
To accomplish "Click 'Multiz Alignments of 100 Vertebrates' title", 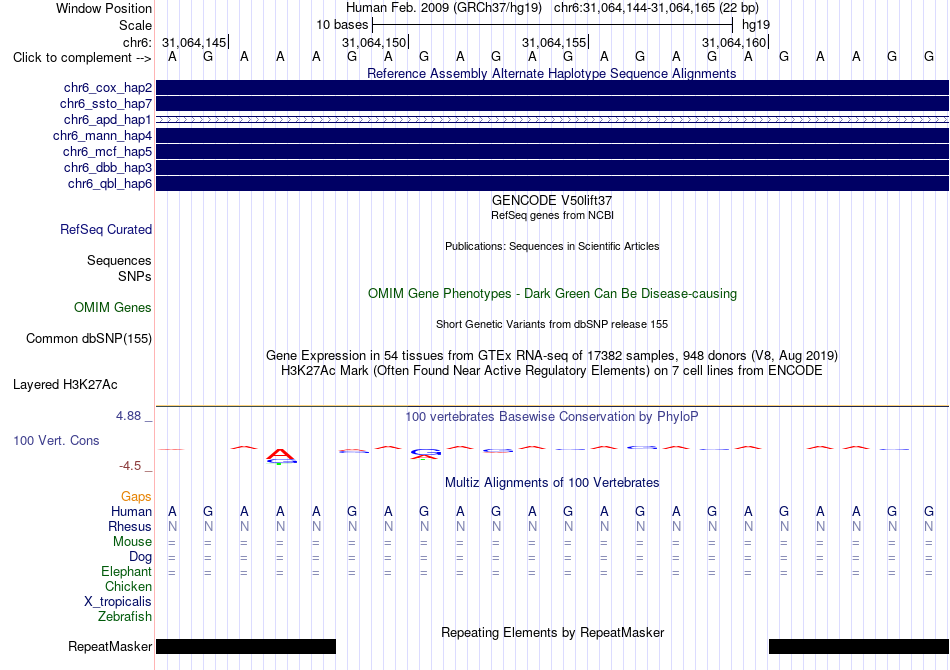I will 552,483.
